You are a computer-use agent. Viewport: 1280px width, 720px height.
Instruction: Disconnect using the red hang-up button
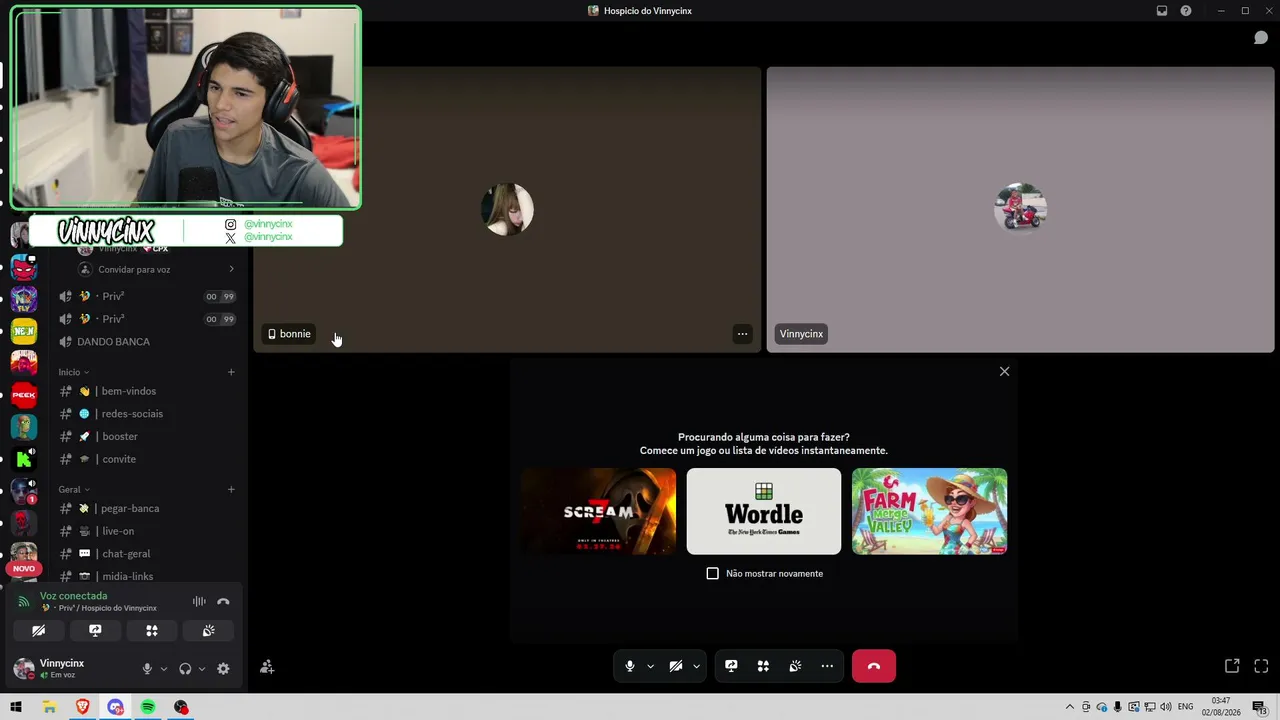click(x=874, y=666)
